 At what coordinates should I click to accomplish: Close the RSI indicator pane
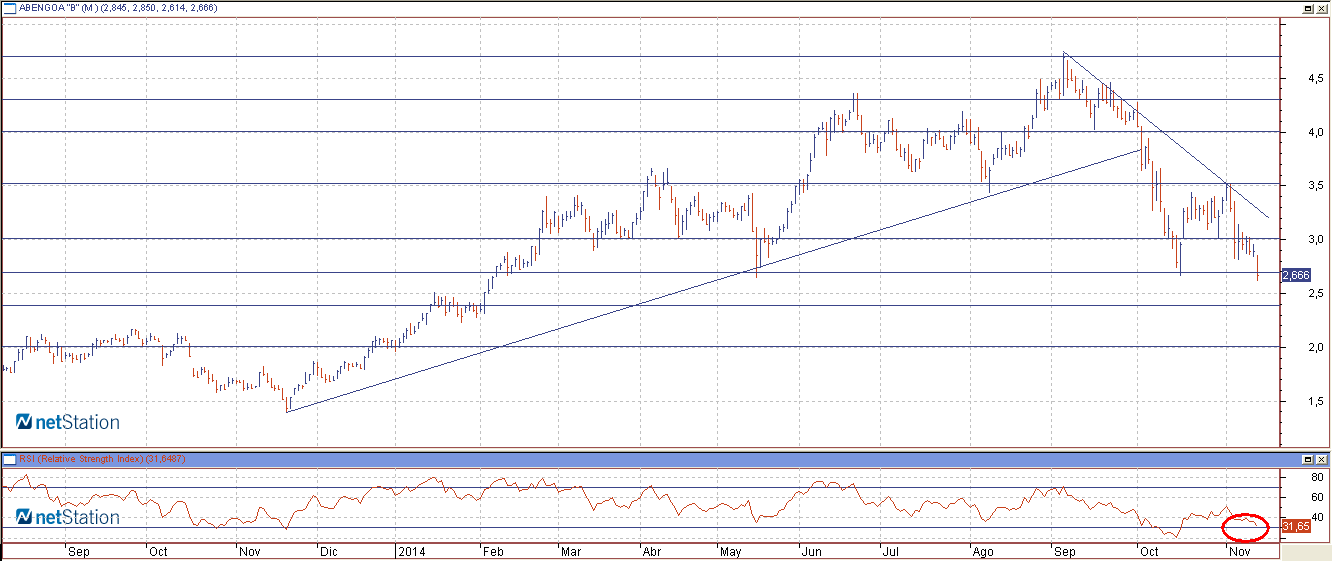click(1322, 459)
